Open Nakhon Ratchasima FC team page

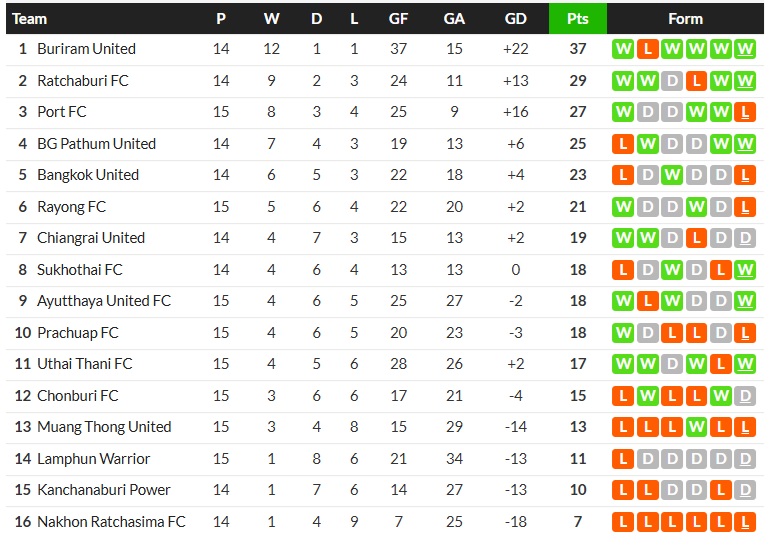click(x=111, y=522)
